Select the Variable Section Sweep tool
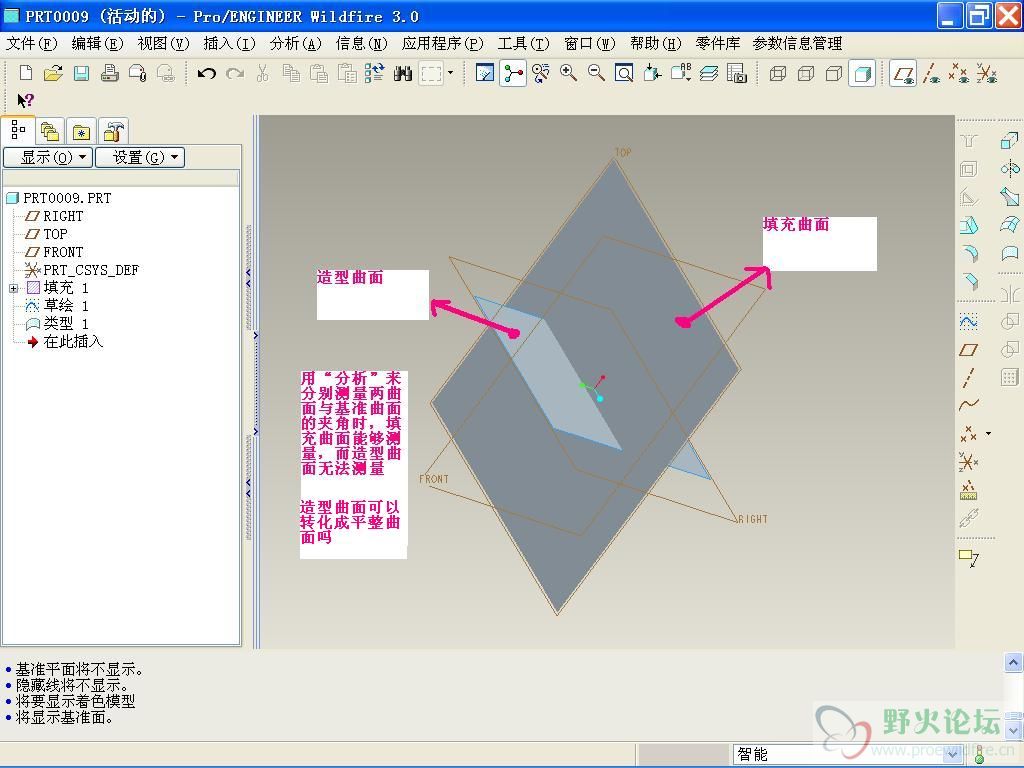1024x768 pixels. coord(1009,196)
